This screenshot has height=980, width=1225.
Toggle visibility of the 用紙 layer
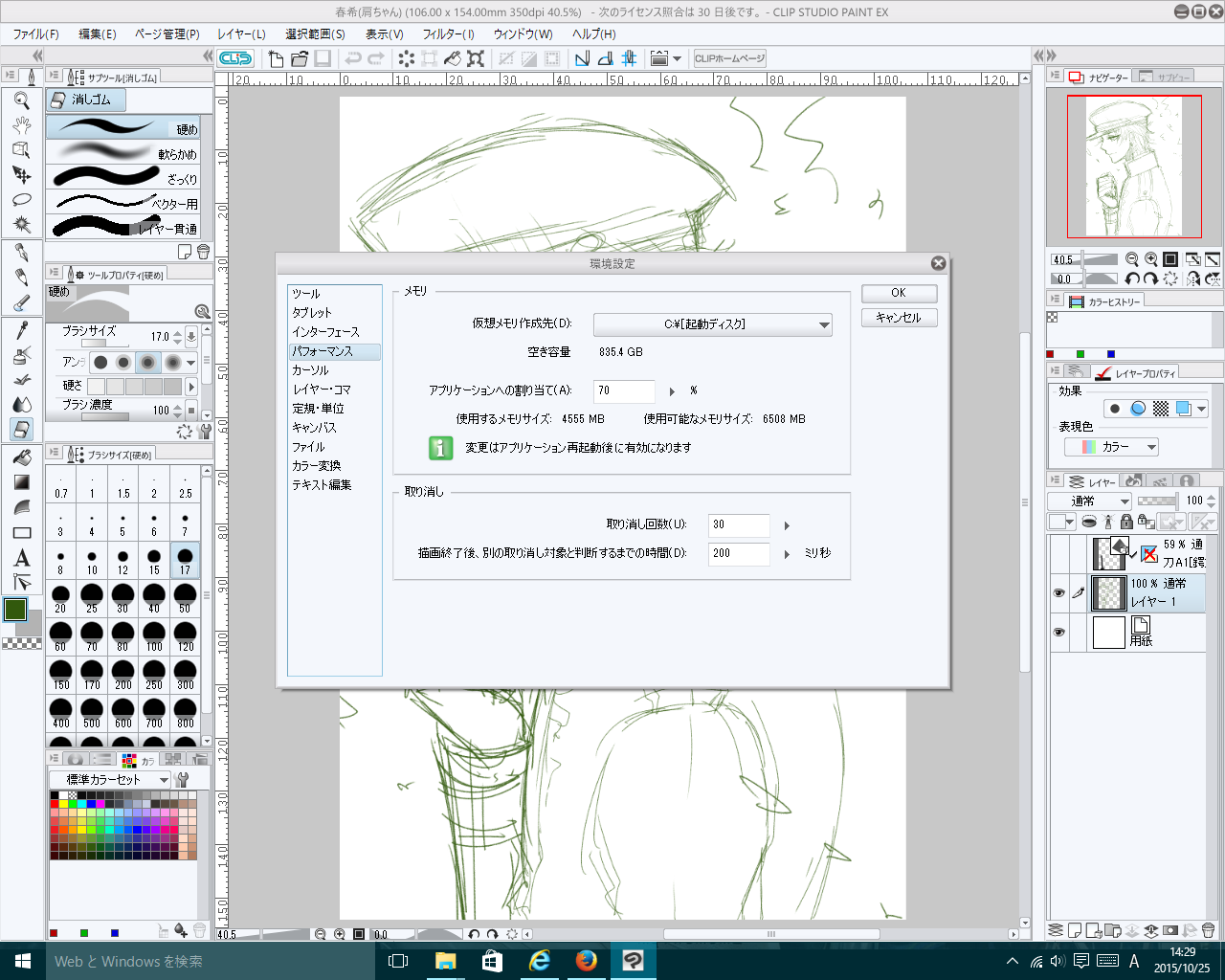(1058, 633)
